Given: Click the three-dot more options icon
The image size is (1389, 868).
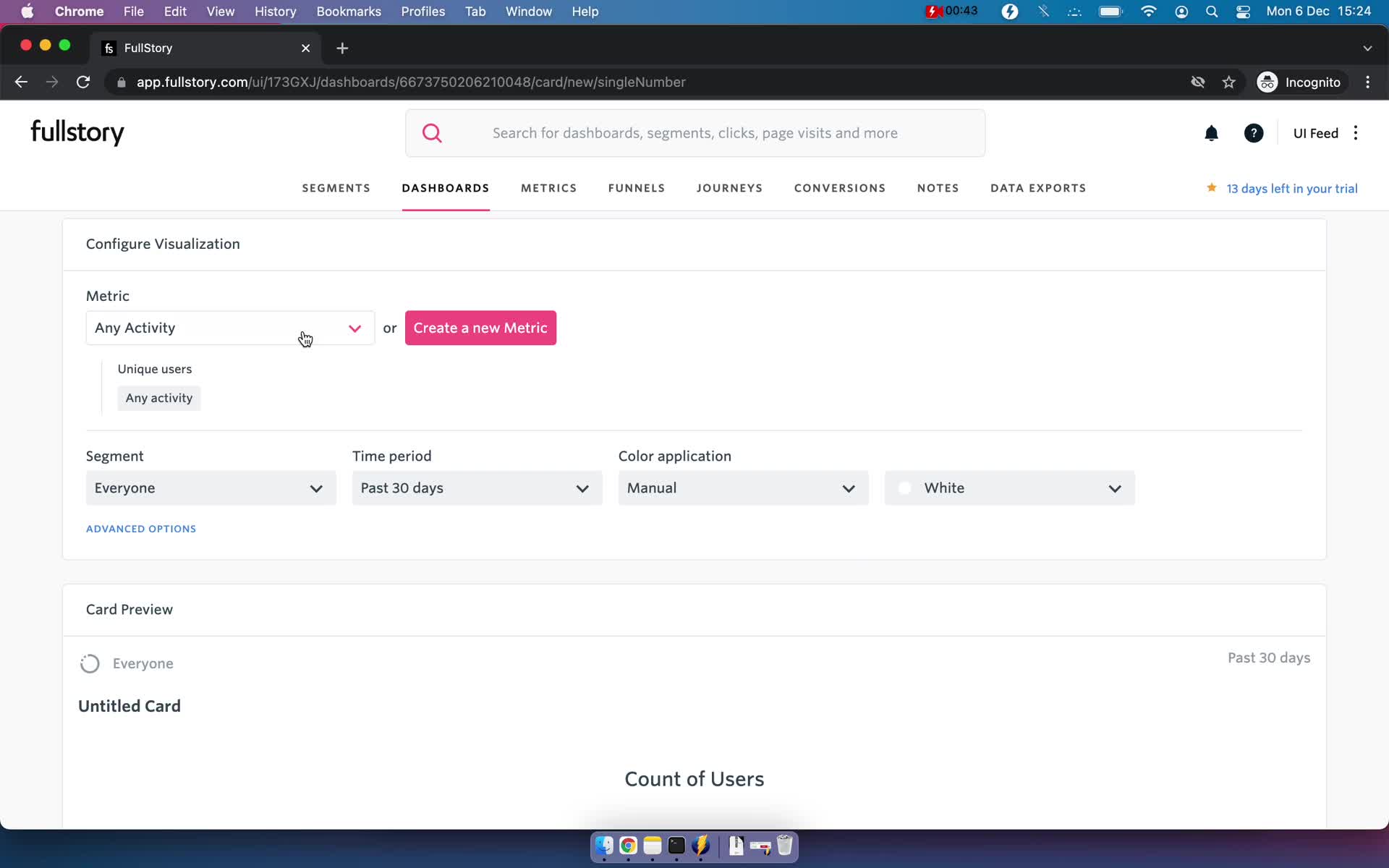Looking at the screenshot, I should [1356, 132].
